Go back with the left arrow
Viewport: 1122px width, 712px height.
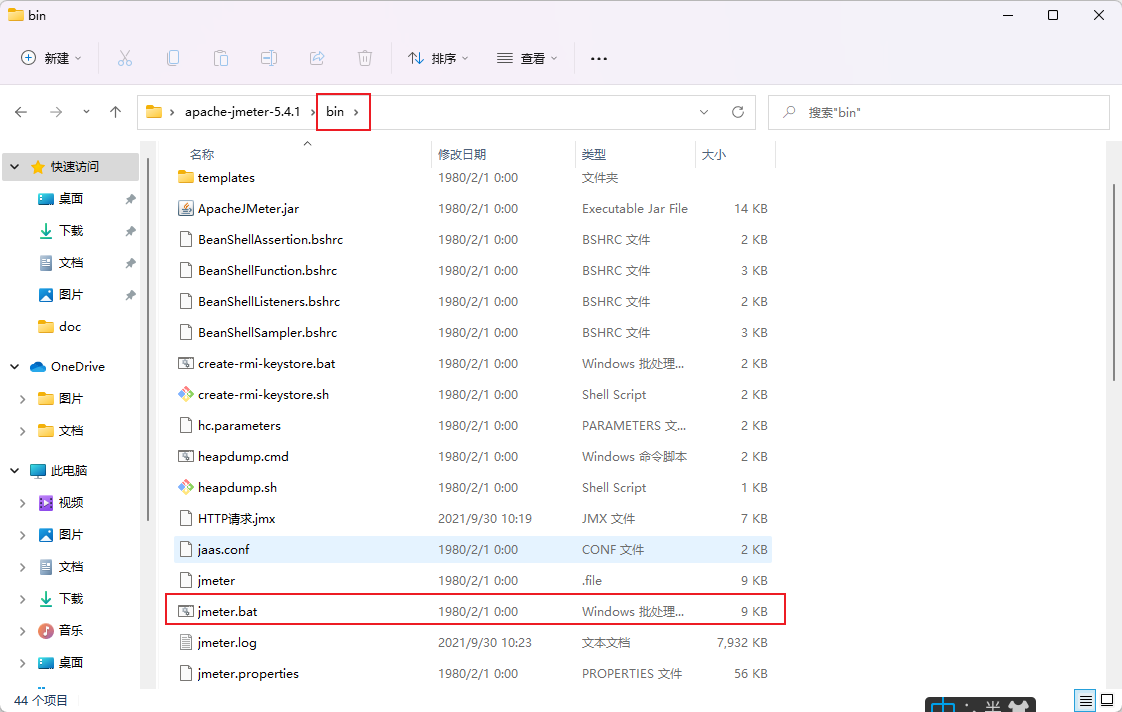[x=21, y=112]
